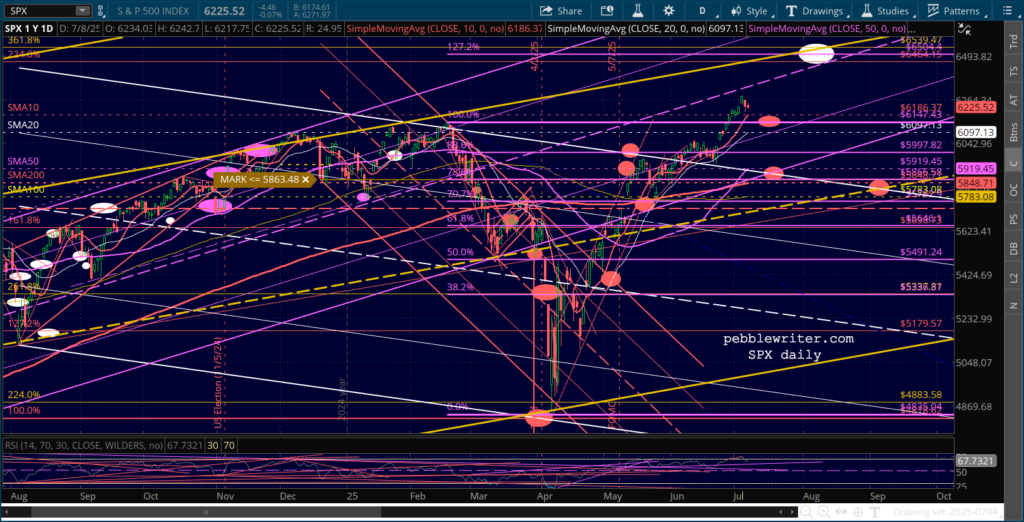Image resolution: width=1024 pixels, height=522 pixels.
Task: Expand the Style menu
Action: pos(751,11)
